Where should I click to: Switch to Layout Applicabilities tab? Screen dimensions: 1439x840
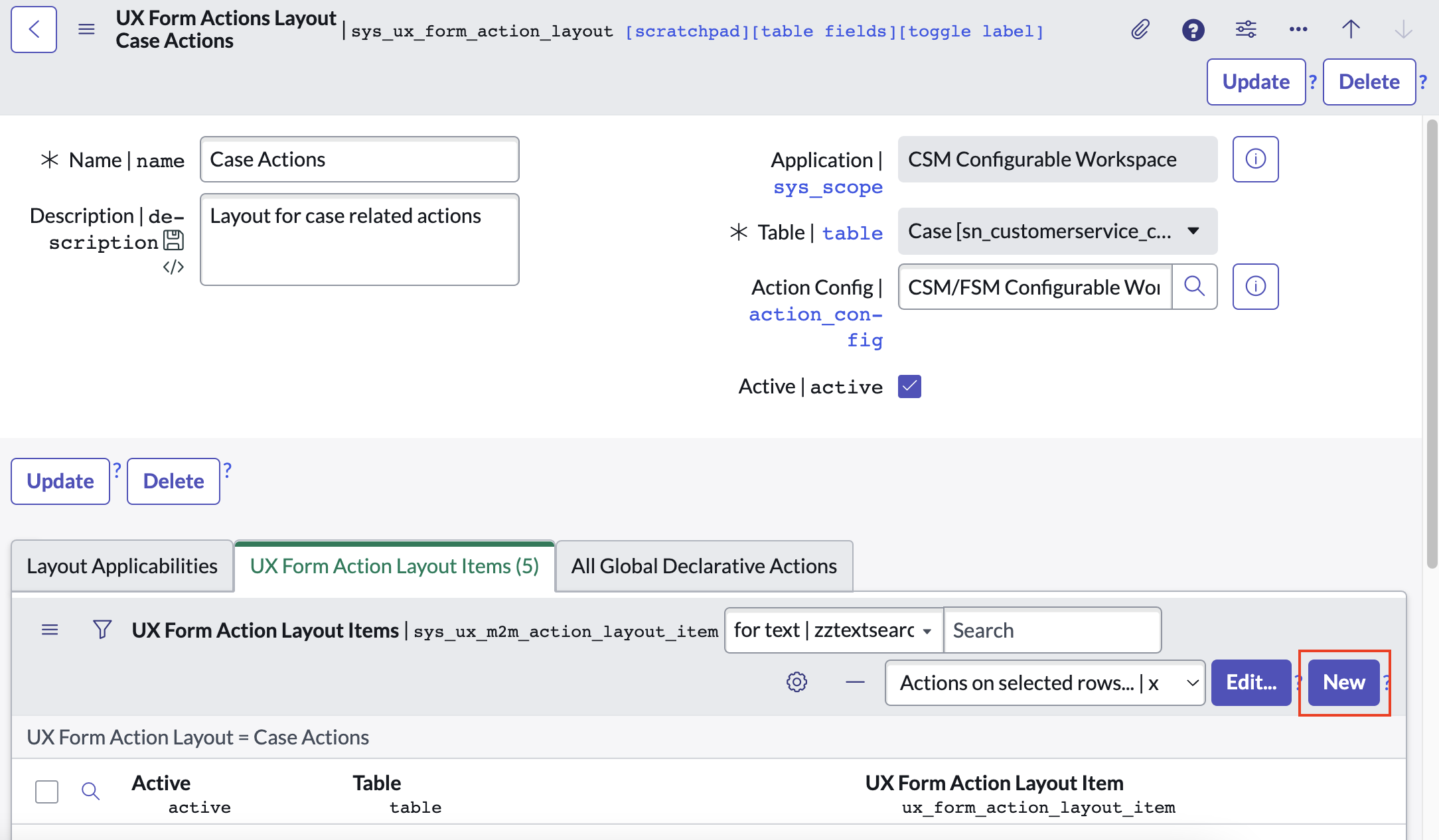click(x=122, y=566)
